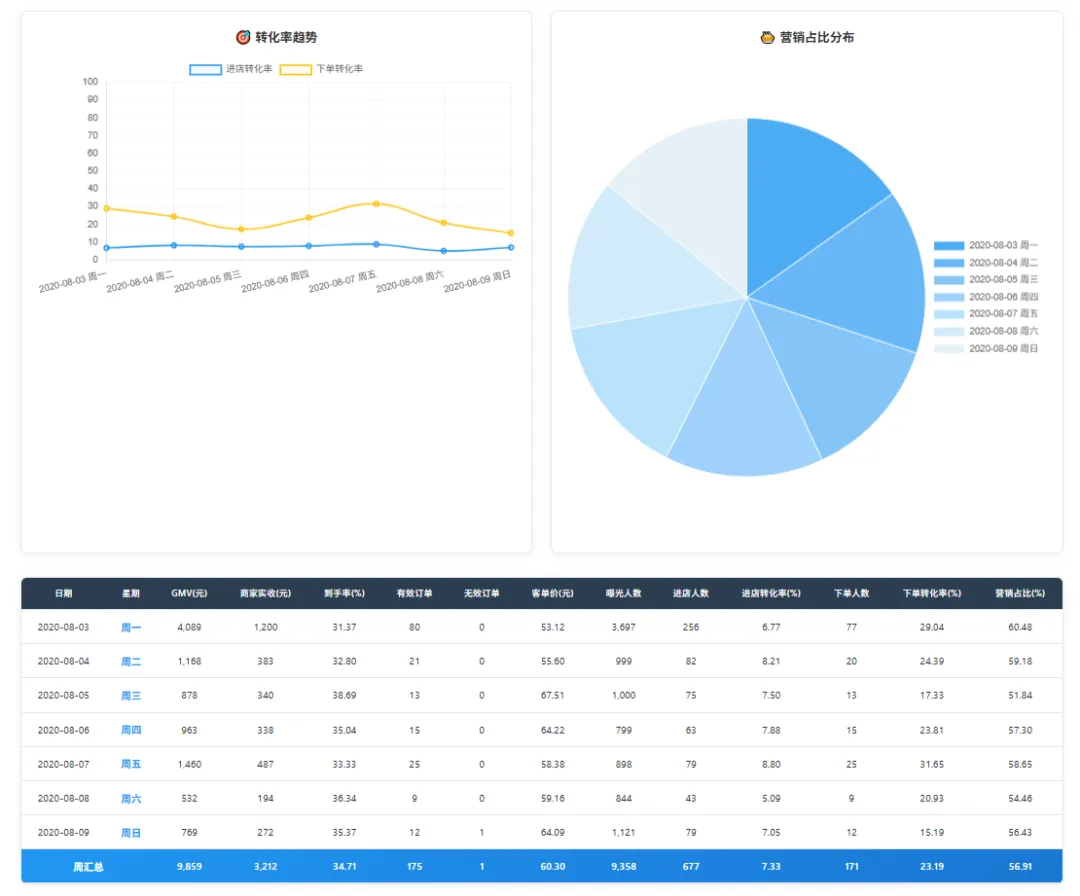
Task: Open the 周二 link in table
Action: point(131,661)
